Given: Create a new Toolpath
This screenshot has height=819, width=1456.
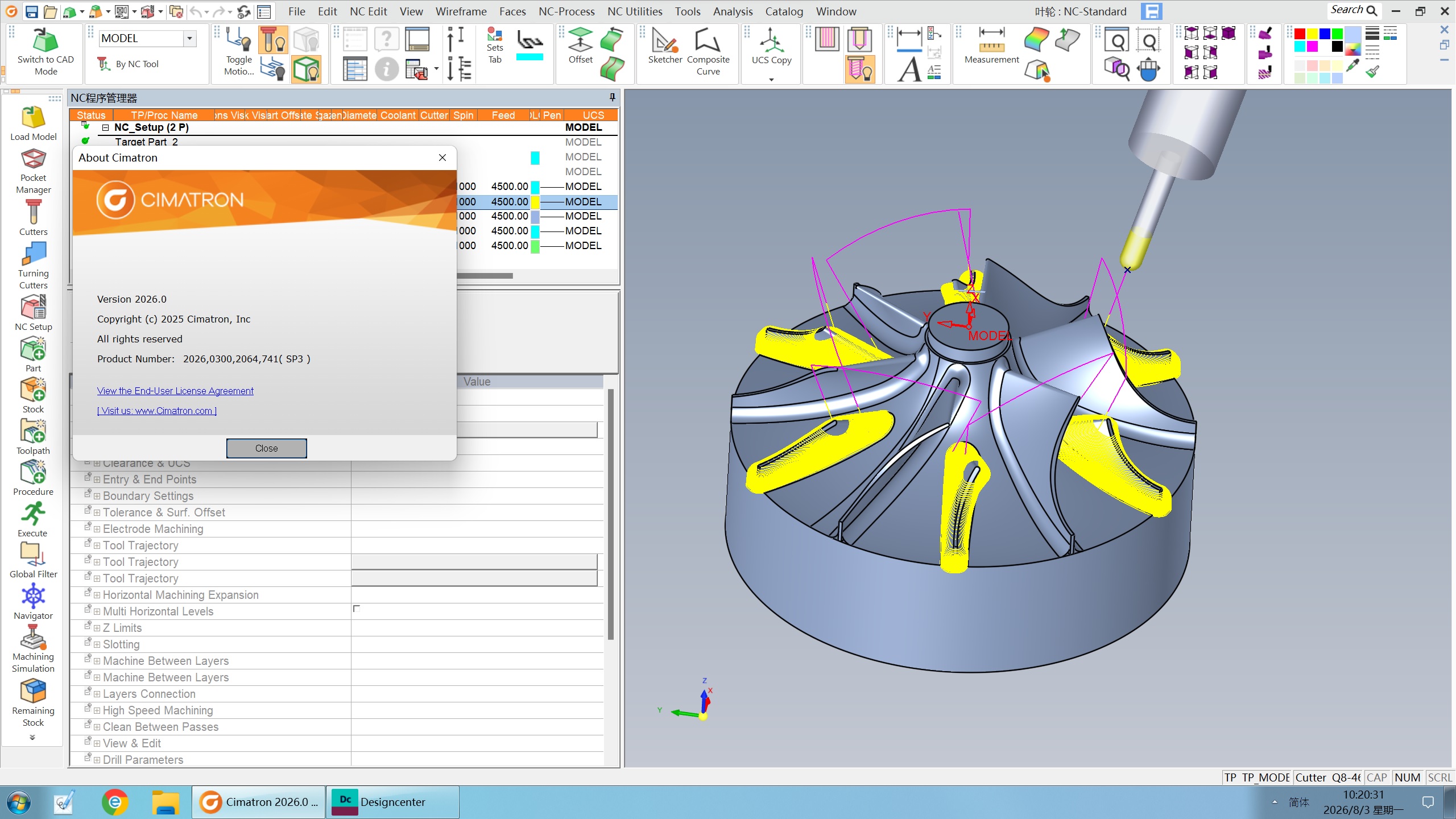Looking at the screenshot, I should 33,437.
